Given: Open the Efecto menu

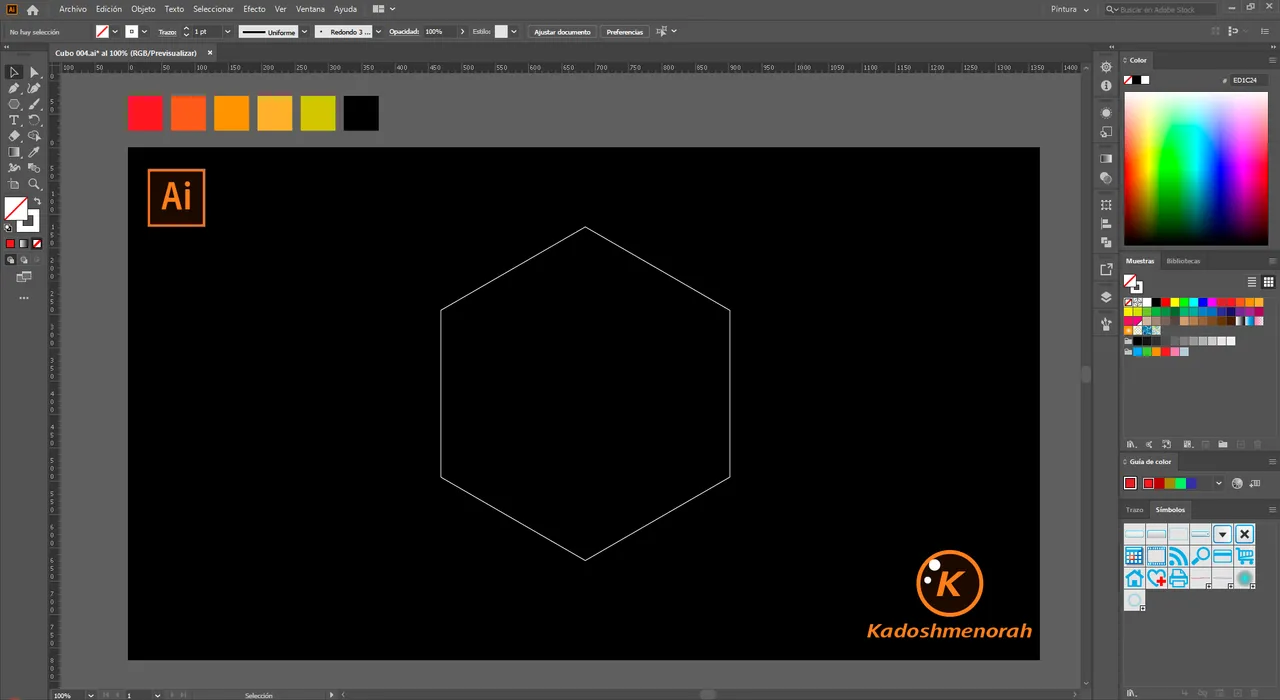Looking at the screenshot, I should coord(254,9).
